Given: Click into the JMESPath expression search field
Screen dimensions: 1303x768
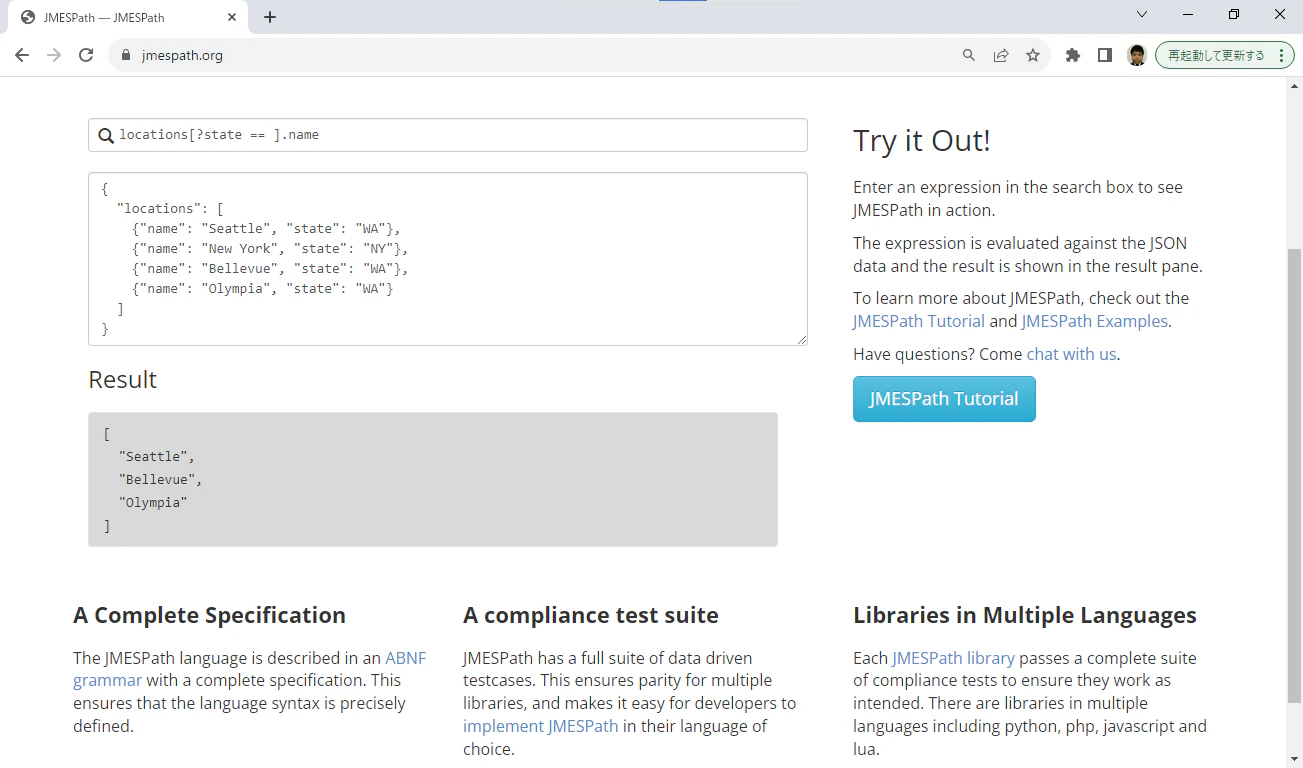Looking at the screenshot, I should pyautogui.click(x=448, y=135).
